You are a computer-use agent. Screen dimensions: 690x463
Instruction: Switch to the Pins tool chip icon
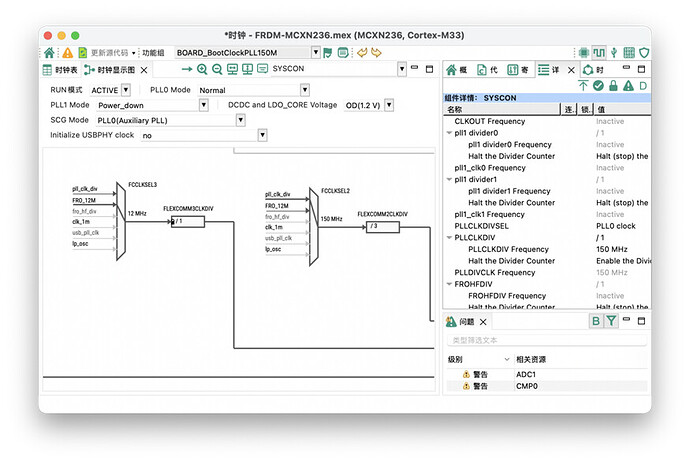click(x=584, y=53)
